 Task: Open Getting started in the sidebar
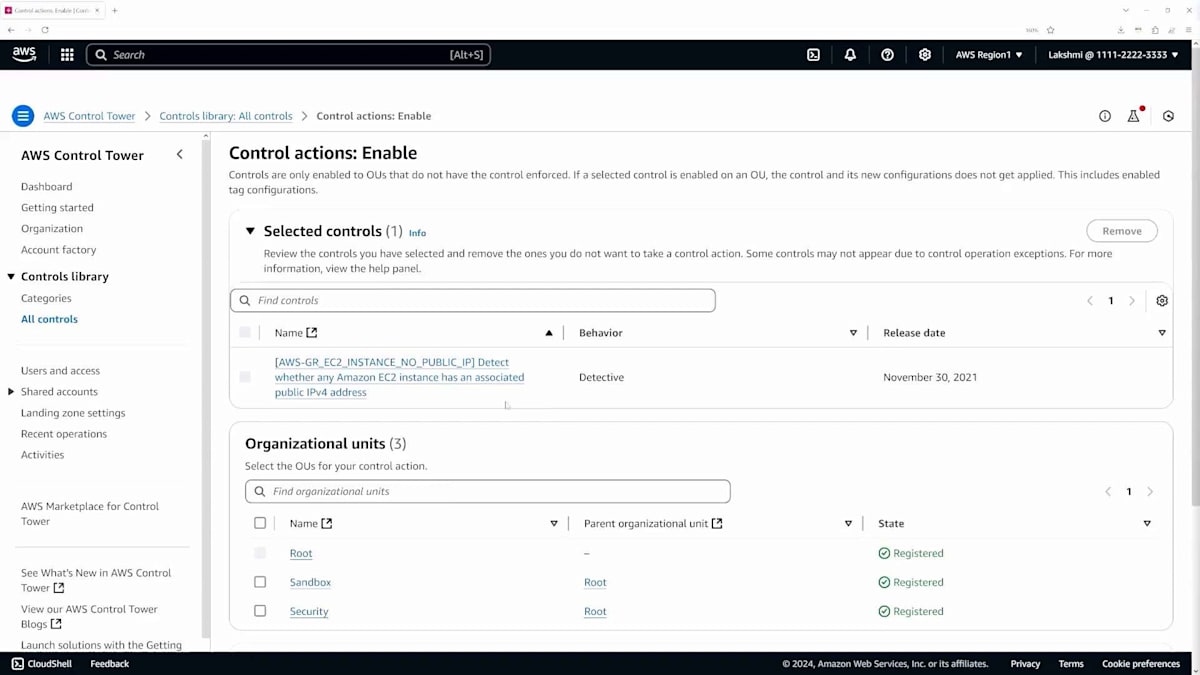pos(57,208)
